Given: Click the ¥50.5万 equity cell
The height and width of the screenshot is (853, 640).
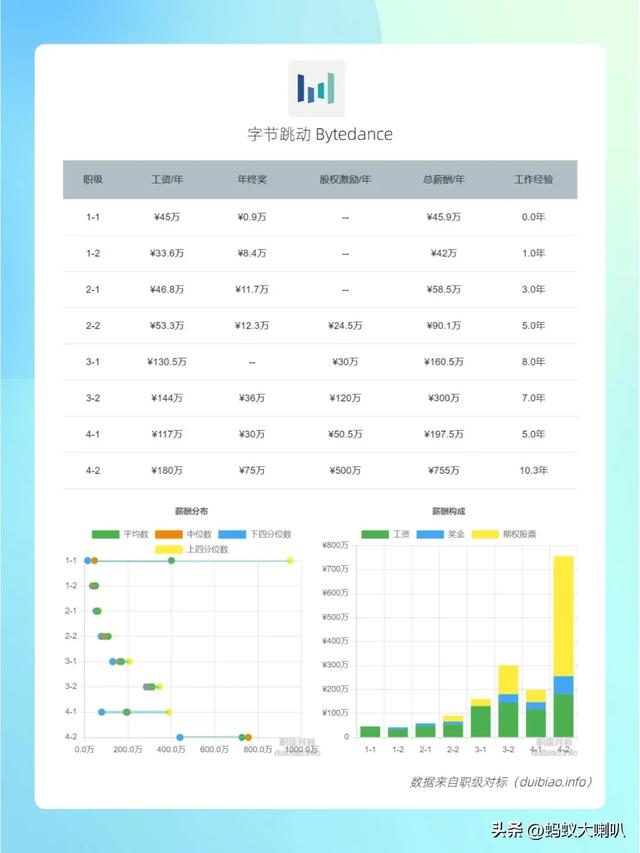Looking at the screenshot, I should pos(345,434).
